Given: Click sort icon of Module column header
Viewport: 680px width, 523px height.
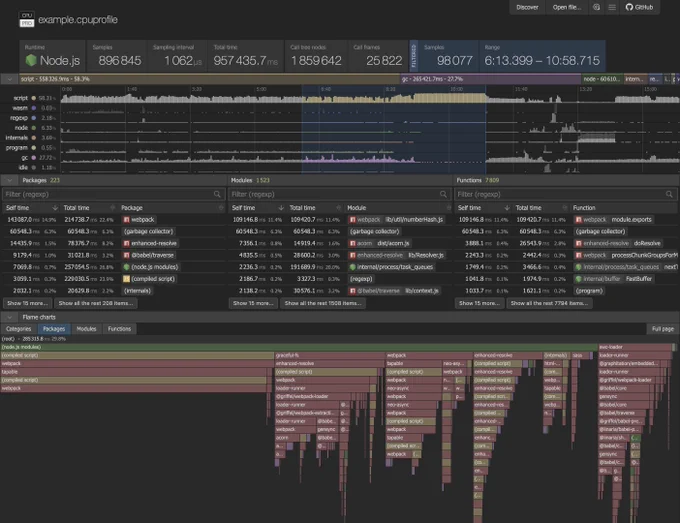Looking at the screenshot, I should pyautogui.click(x=448, y=208).
